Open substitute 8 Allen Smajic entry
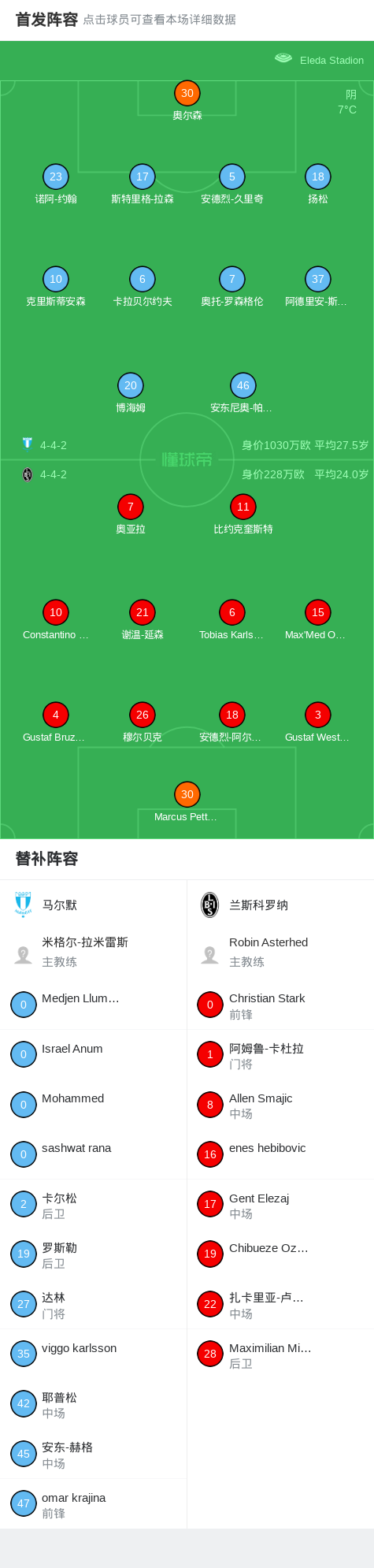Image resolution: width=374 pixels, height=1568 pixels. 280,1105
